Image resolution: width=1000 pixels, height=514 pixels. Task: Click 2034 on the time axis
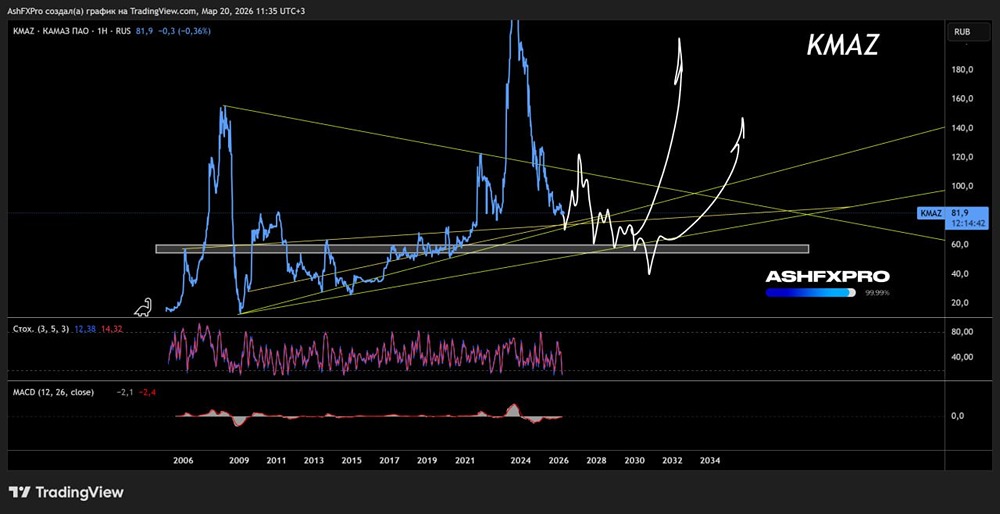[x=710, y=460]
